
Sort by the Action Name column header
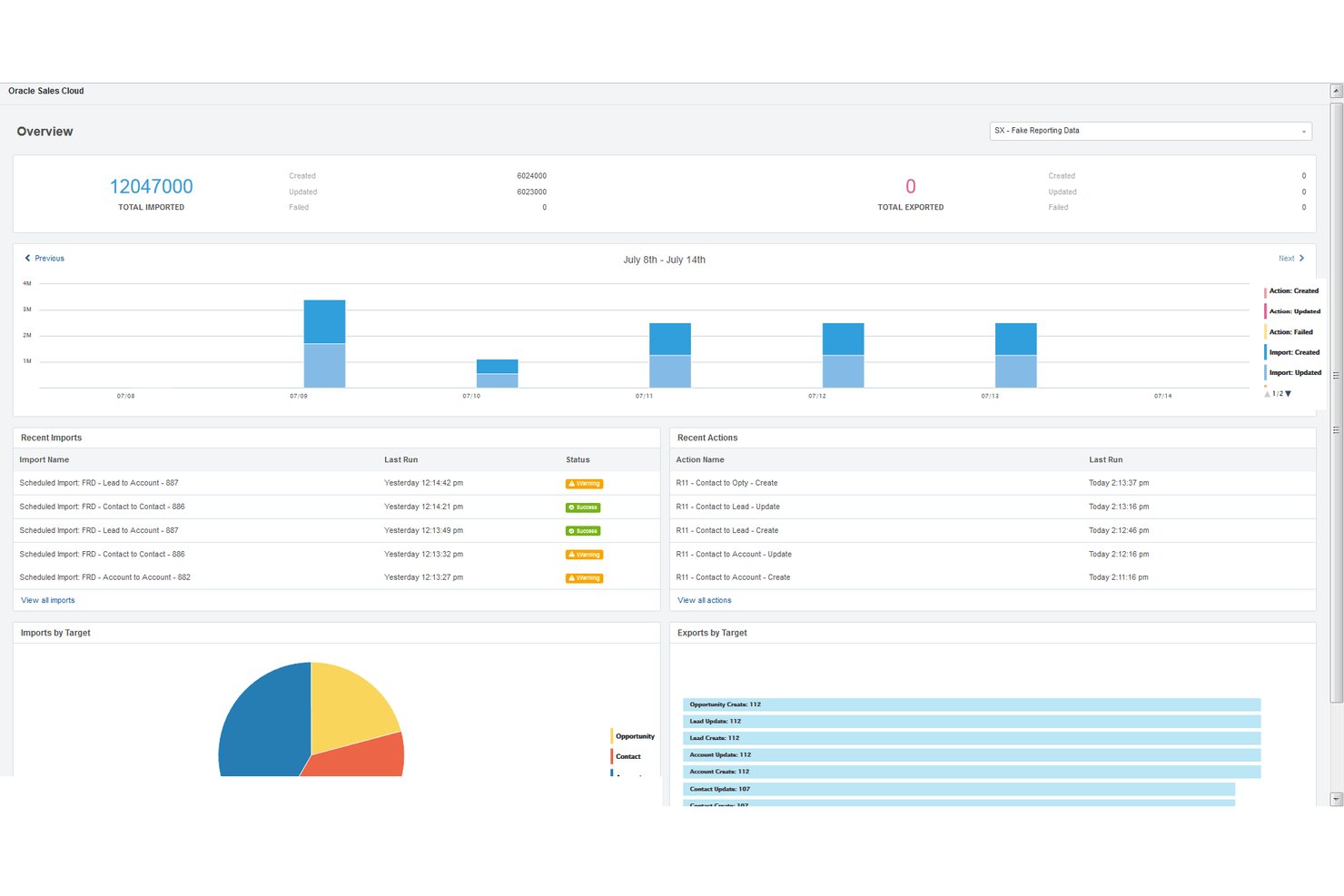(x=700, y=460)
